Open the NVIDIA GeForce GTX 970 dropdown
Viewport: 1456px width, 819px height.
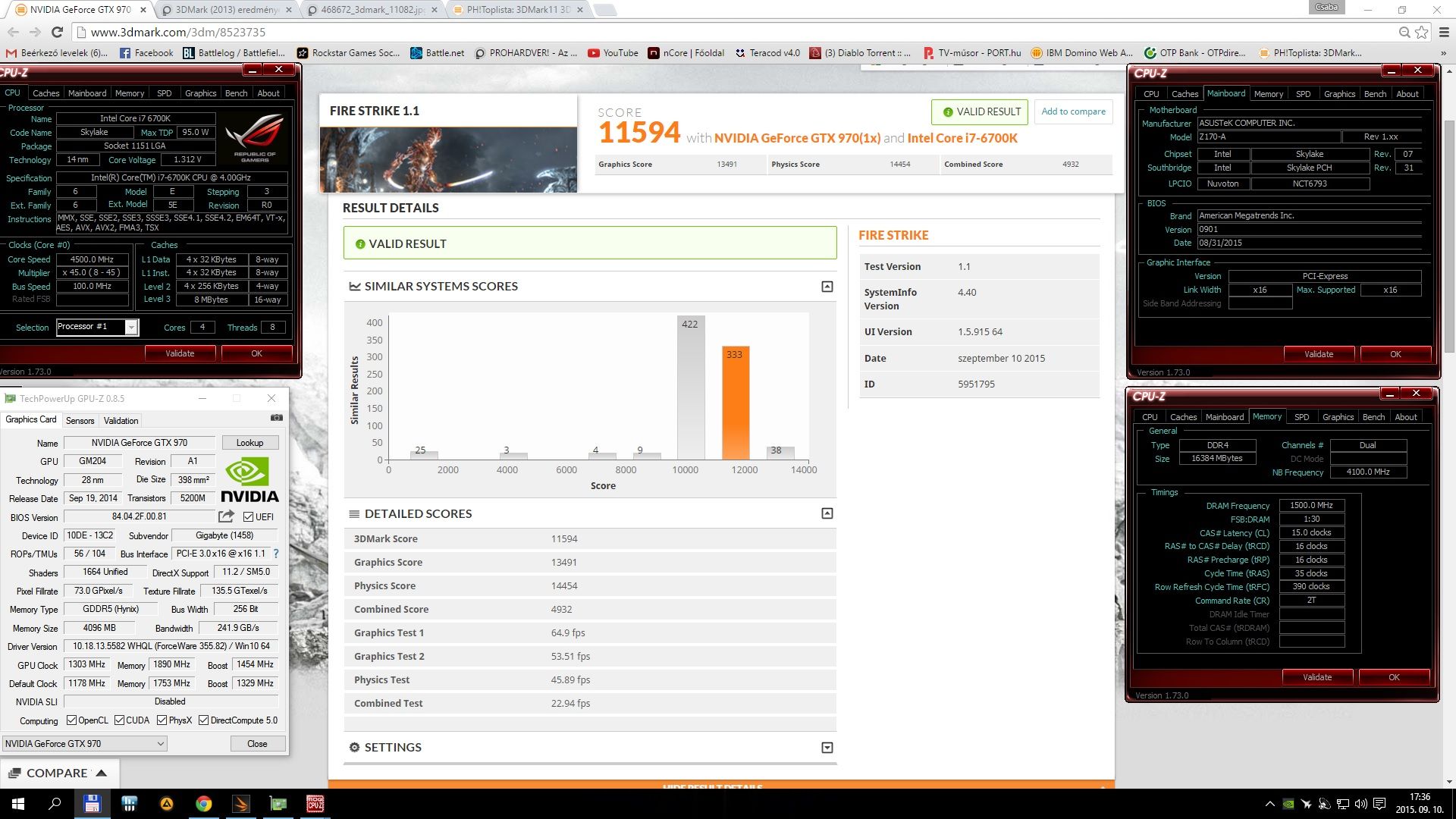[x=84, y=744]
